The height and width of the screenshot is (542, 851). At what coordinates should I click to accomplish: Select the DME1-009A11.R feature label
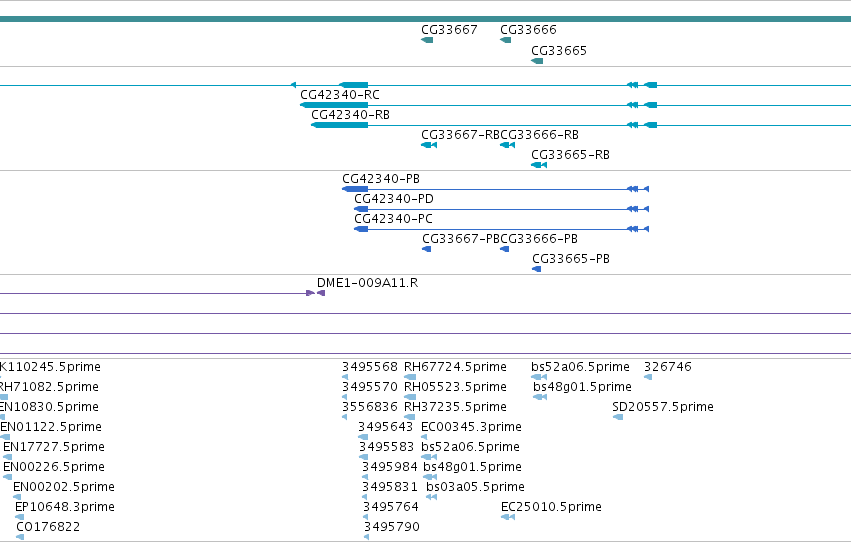[x=367, y=283]
